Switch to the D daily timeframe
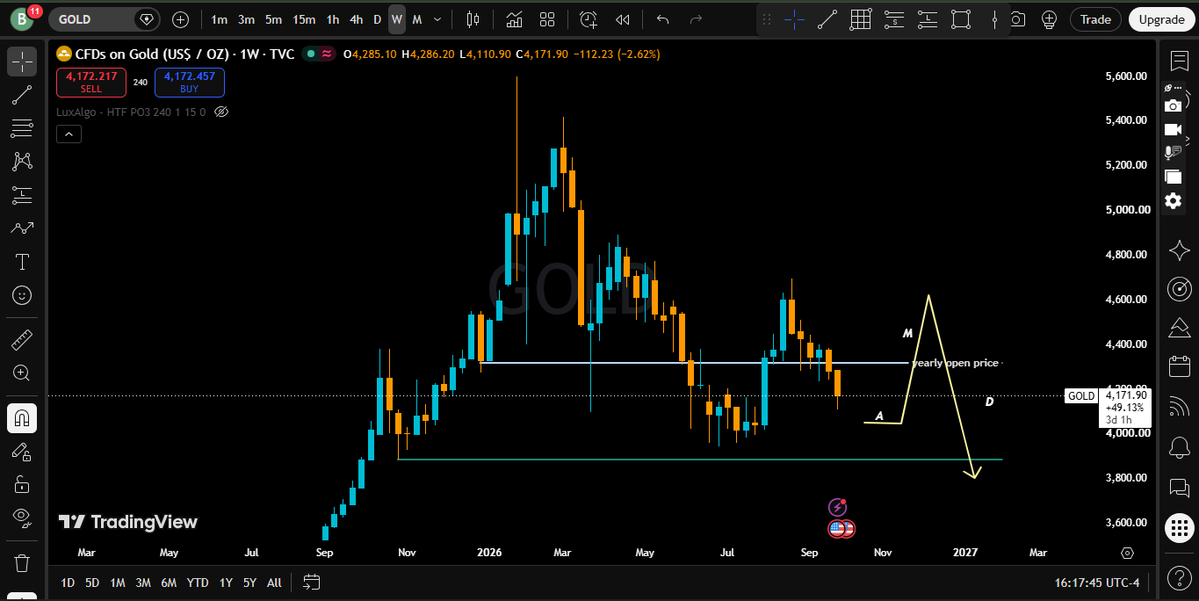 (377, 19)
